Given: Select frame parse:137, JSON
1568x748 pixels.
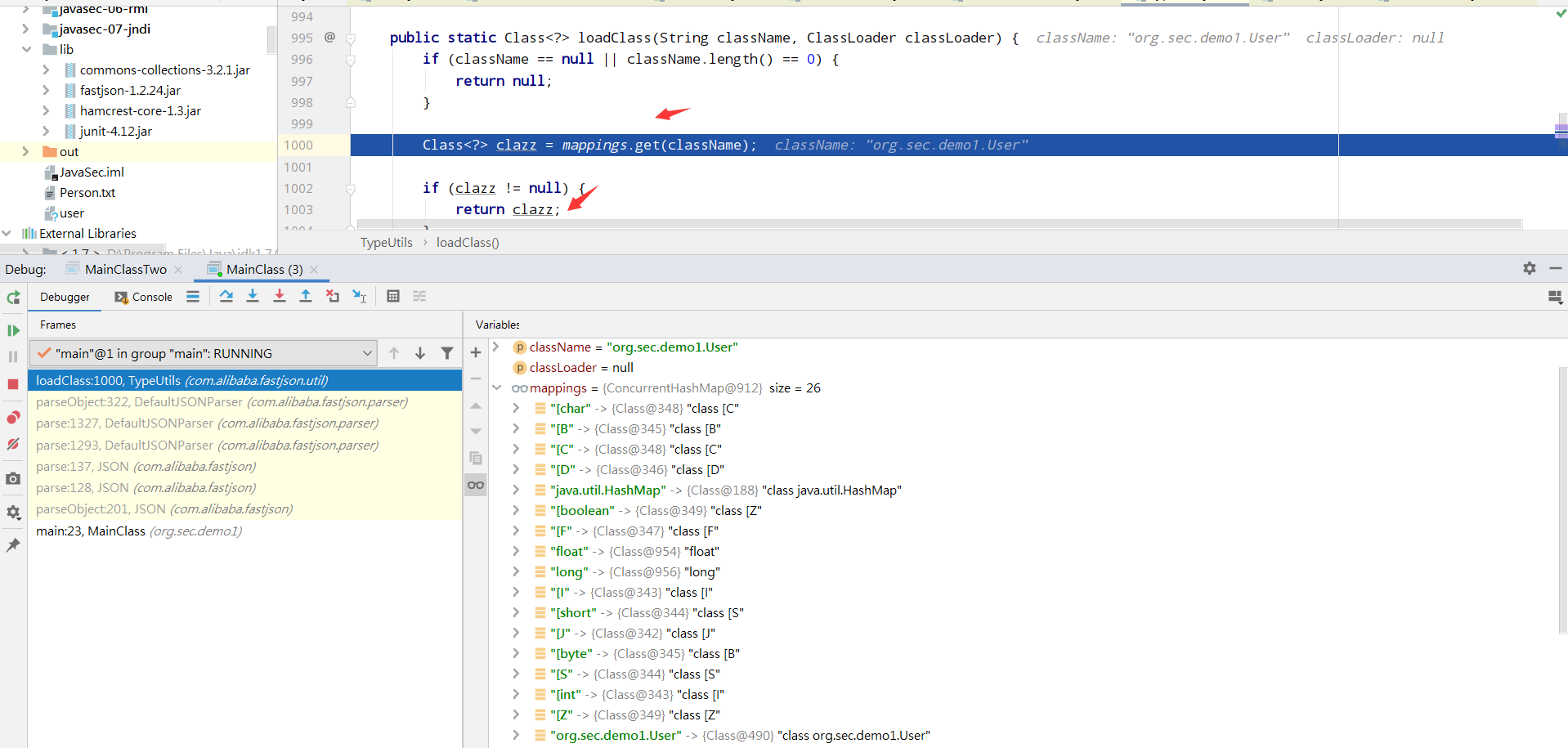Looking at the screenshot, I should [245, 466].
